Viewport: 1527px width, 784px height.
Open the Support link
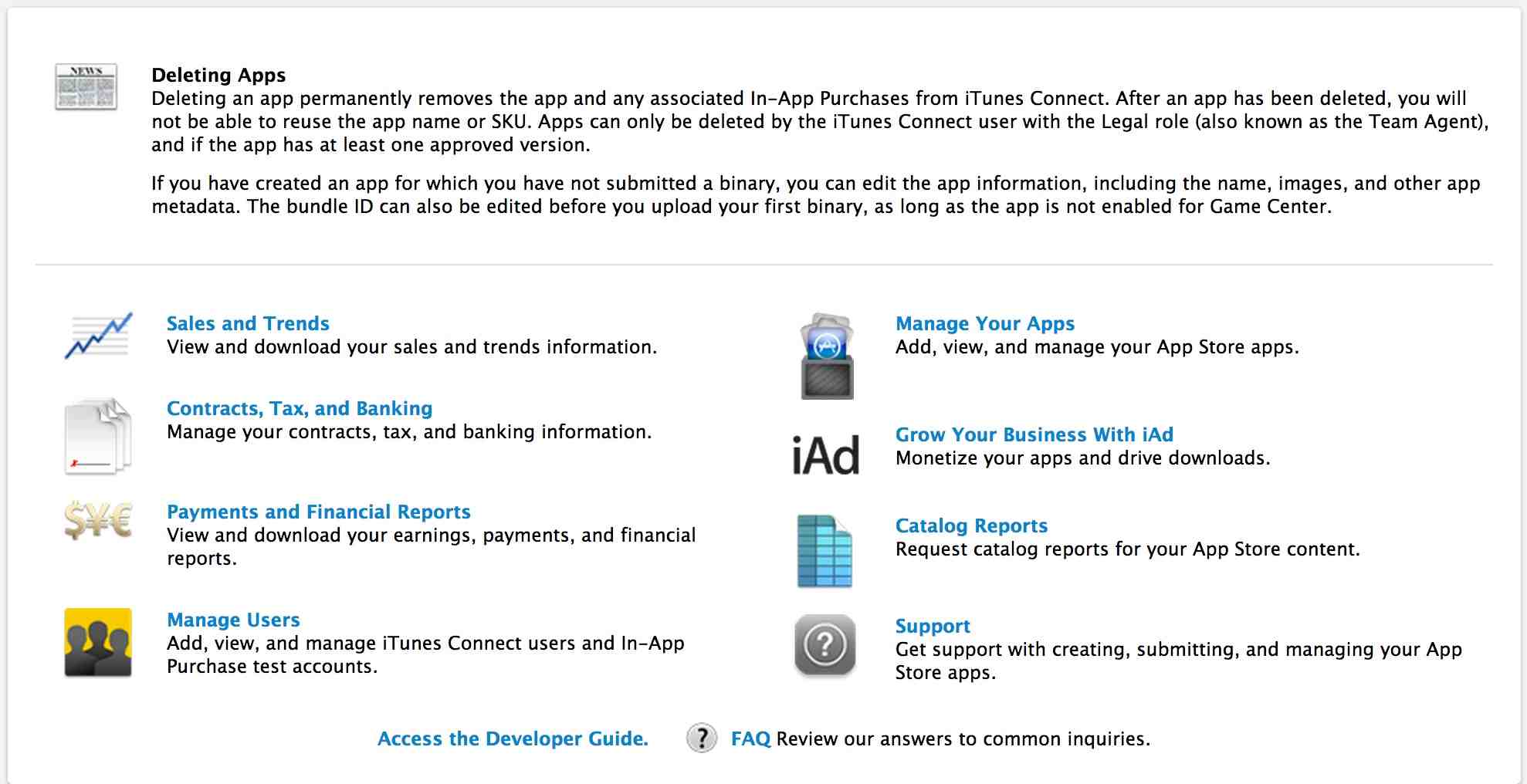(x=933, y=626)
